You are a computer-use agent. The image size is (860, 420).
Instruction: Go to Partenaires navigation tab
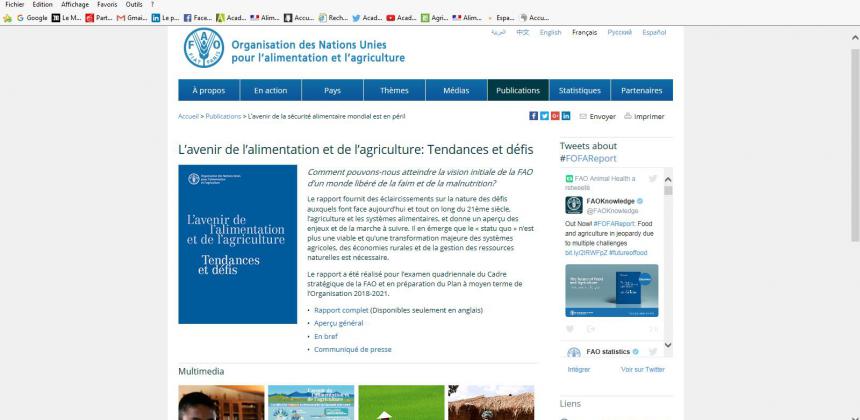(x=642, y=90)
